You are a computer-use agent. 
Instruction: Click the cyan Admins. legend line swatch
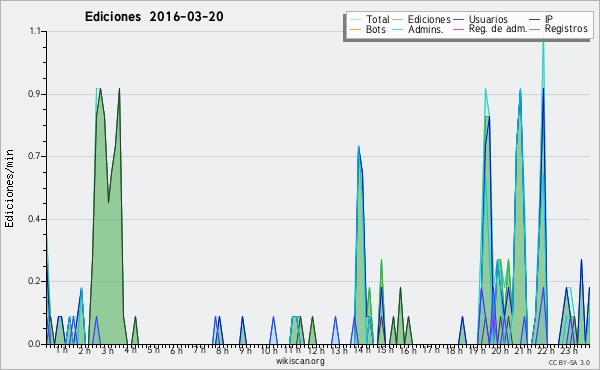pos(398,29)
